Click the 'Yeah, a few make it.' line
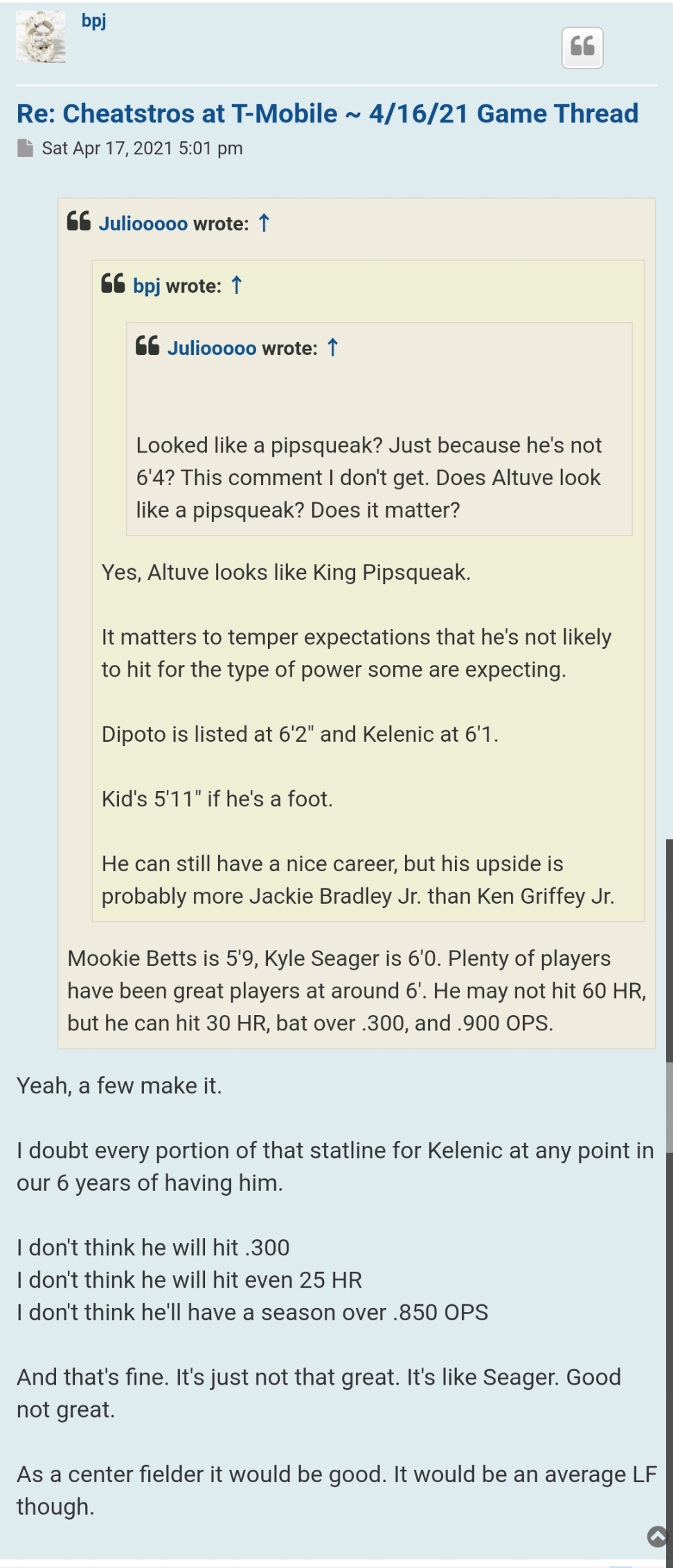This screenshot has height=1568, width=673. coord(119,1086)
